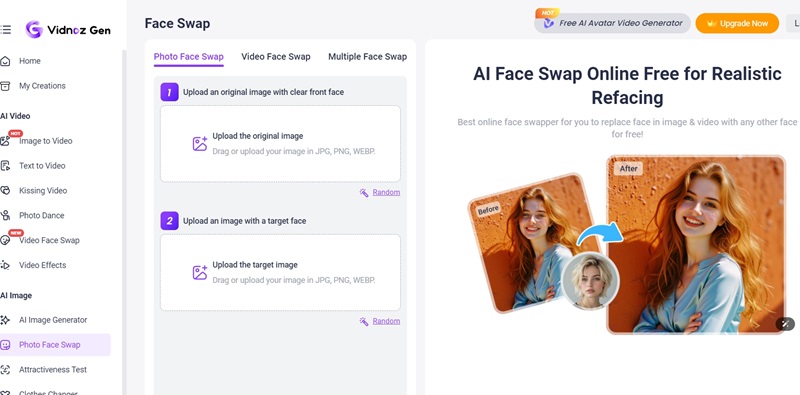Open My Creations in sidebar
This screenshot has width=800, height=395.
coord(42,86)
